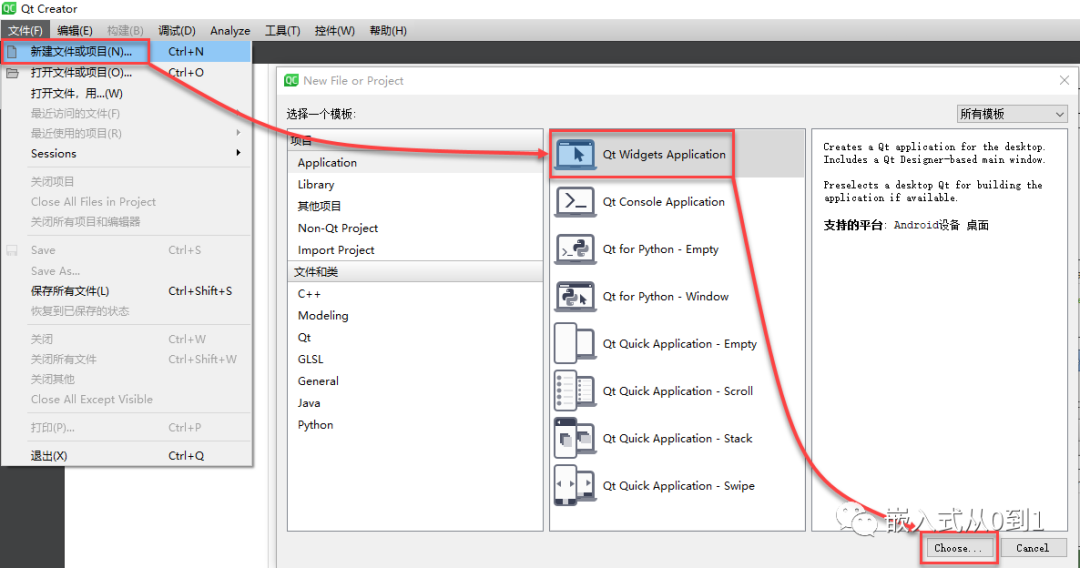
Task: Select Qt Quick Application - Empty icon
Action: (575, 344)
